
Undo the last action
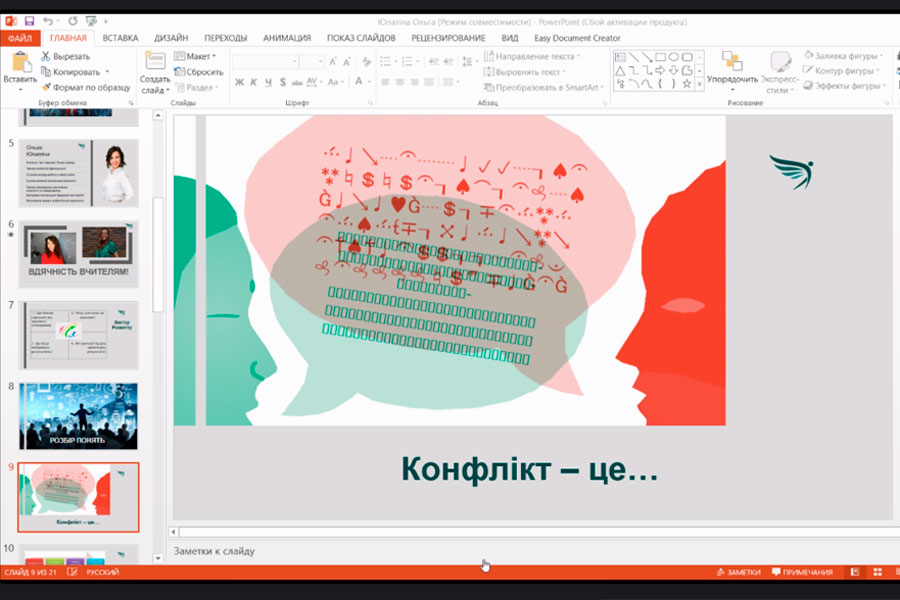pyautogui.click(x=50, y=20)
